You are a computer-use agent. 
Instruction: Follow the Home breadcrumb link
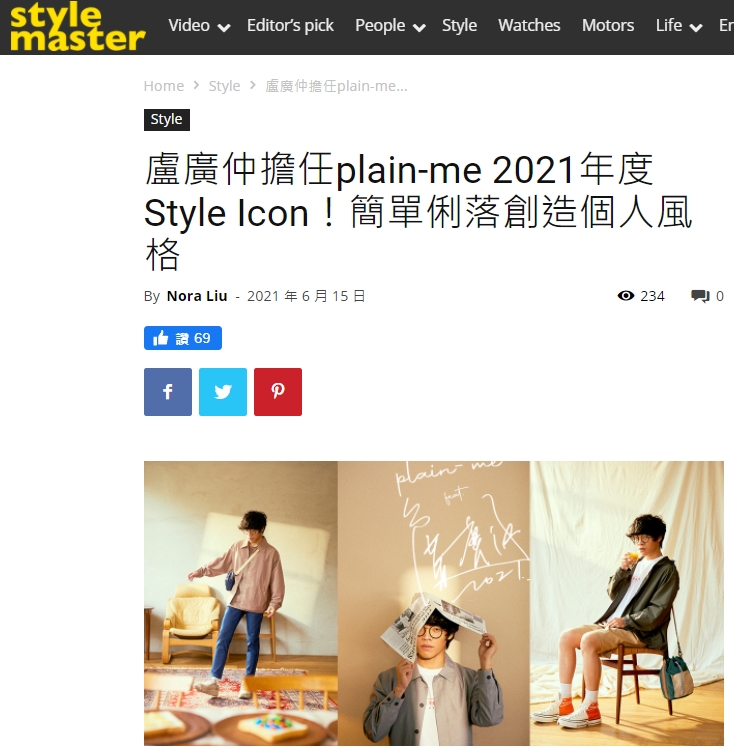[x=164, y=86]
